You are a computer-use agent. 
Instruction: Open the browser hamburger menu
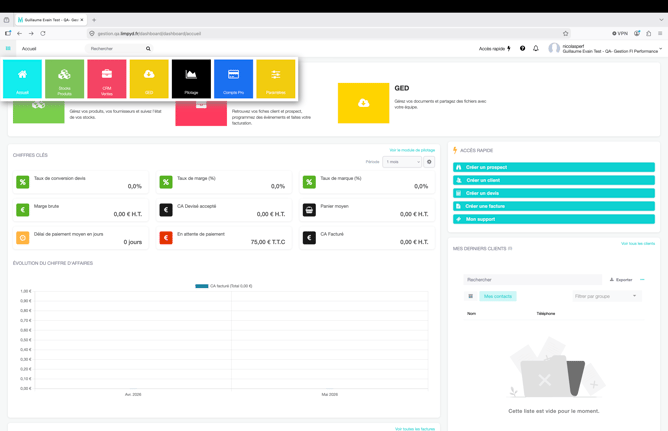point(660,33)
